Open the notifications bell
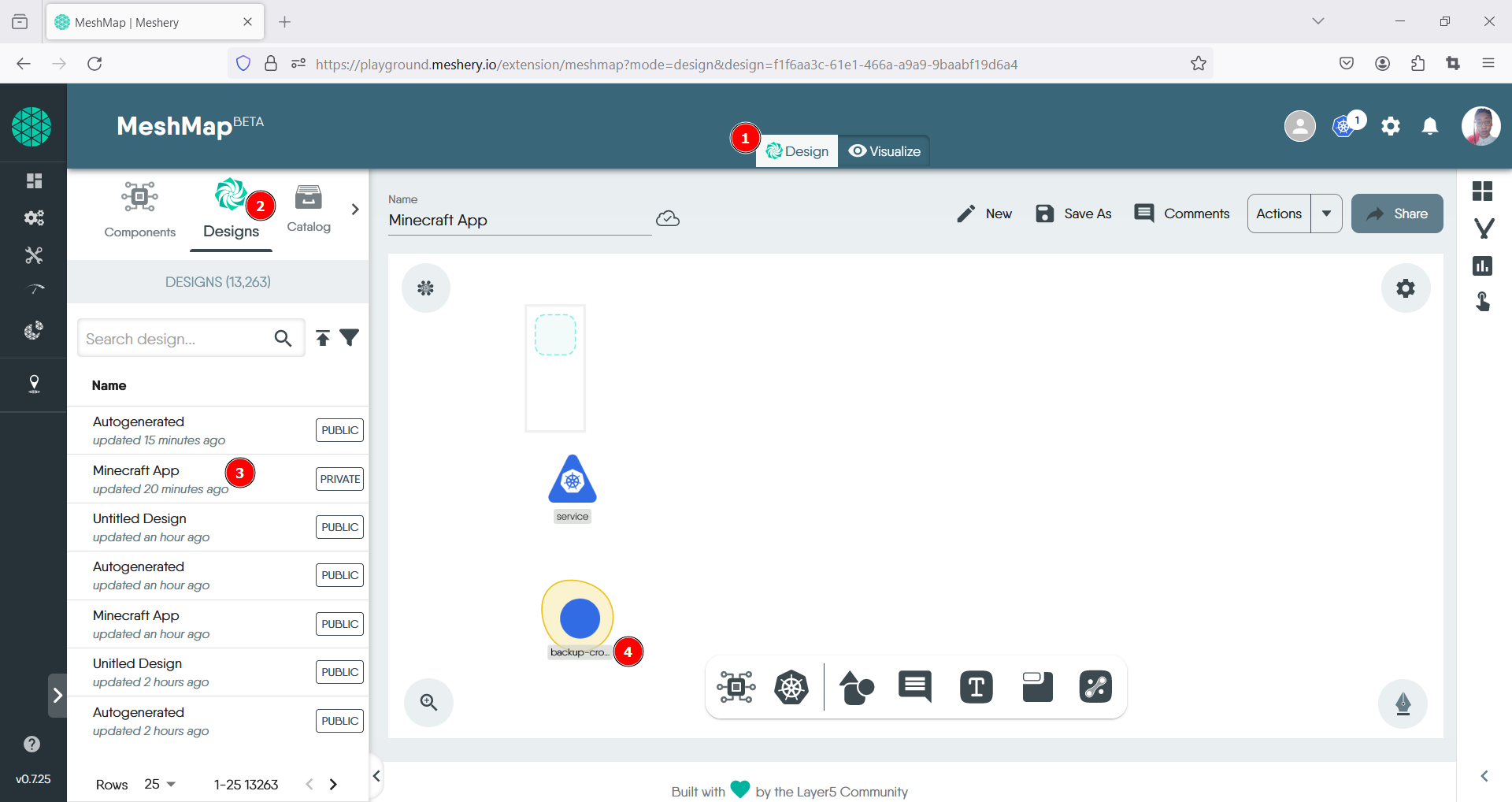The width and height of the screenshot is (1512, 802). pos(1430,126)
